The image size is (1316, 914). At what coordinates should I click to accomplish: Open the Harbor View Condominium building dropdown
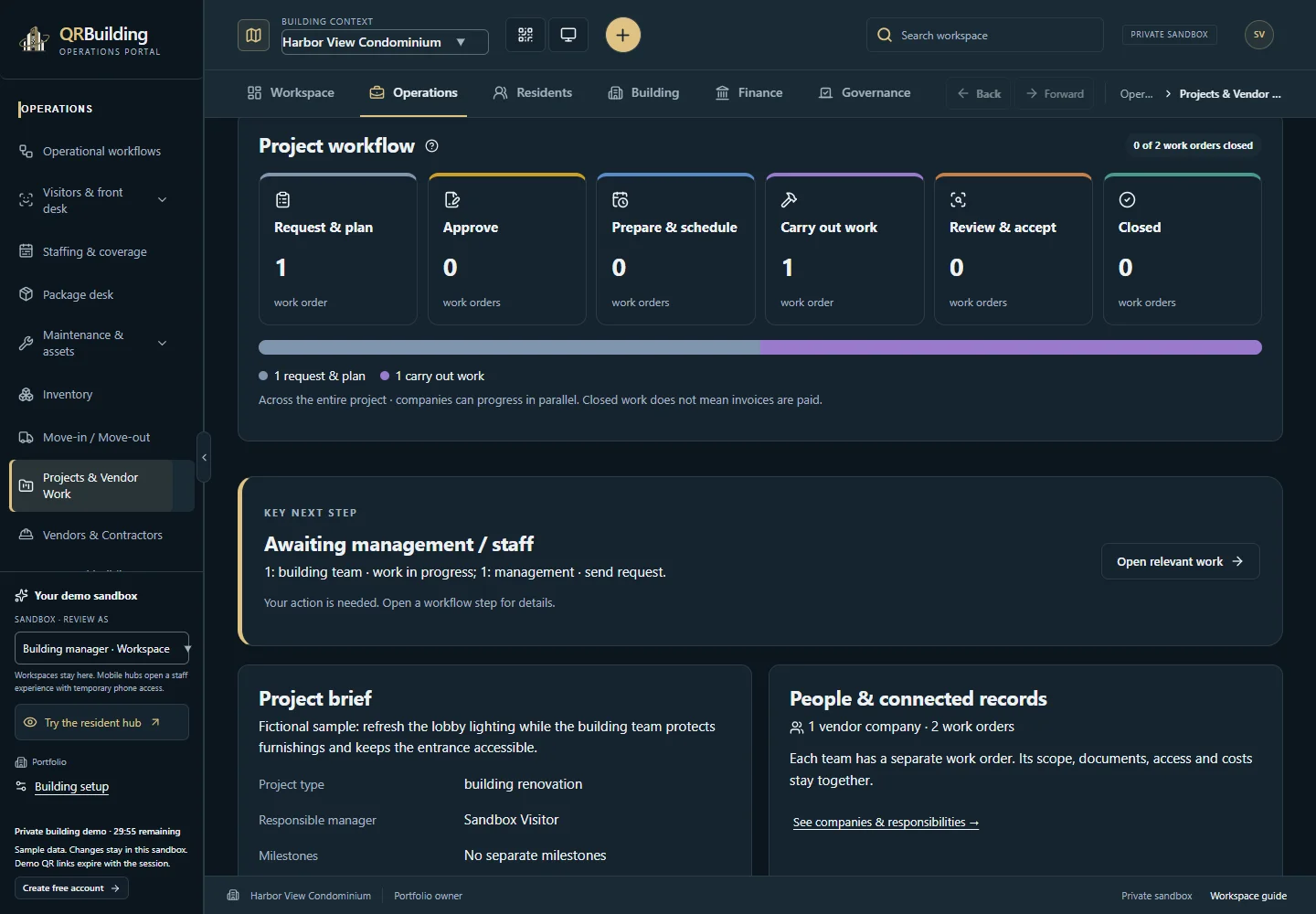pyautogui.click(x=385, y=42)
